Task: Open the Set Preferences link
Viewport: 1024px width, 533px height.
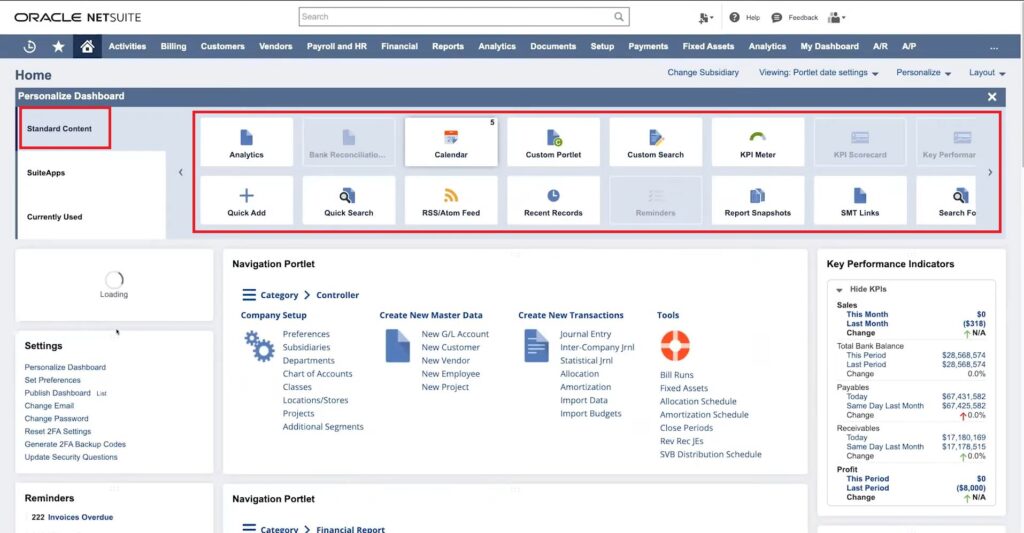Action: [x=52, y=380]
